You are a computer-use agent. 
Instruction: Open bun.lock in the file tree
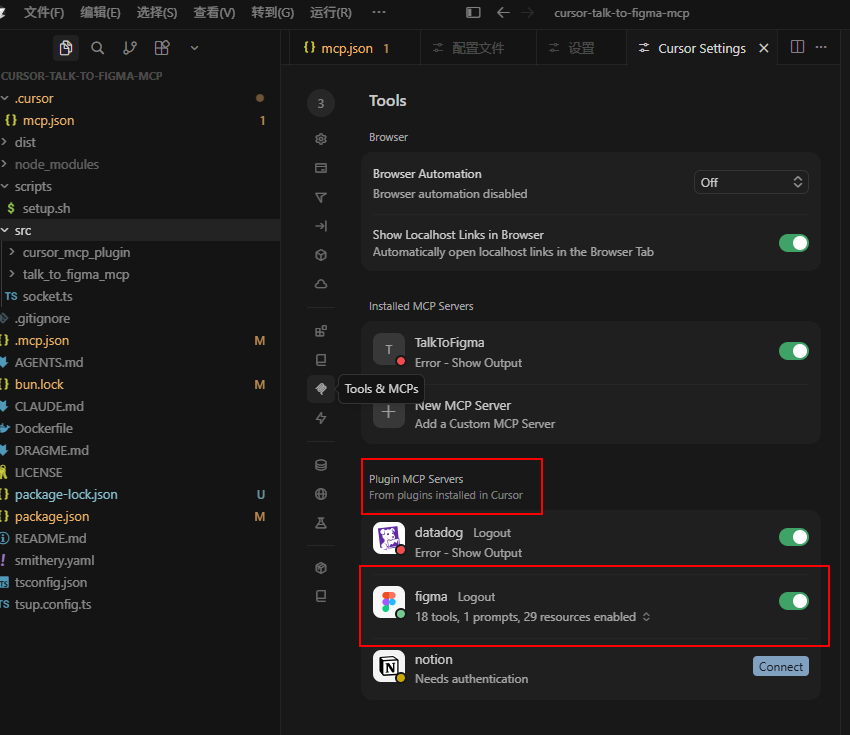coord(140,384)
